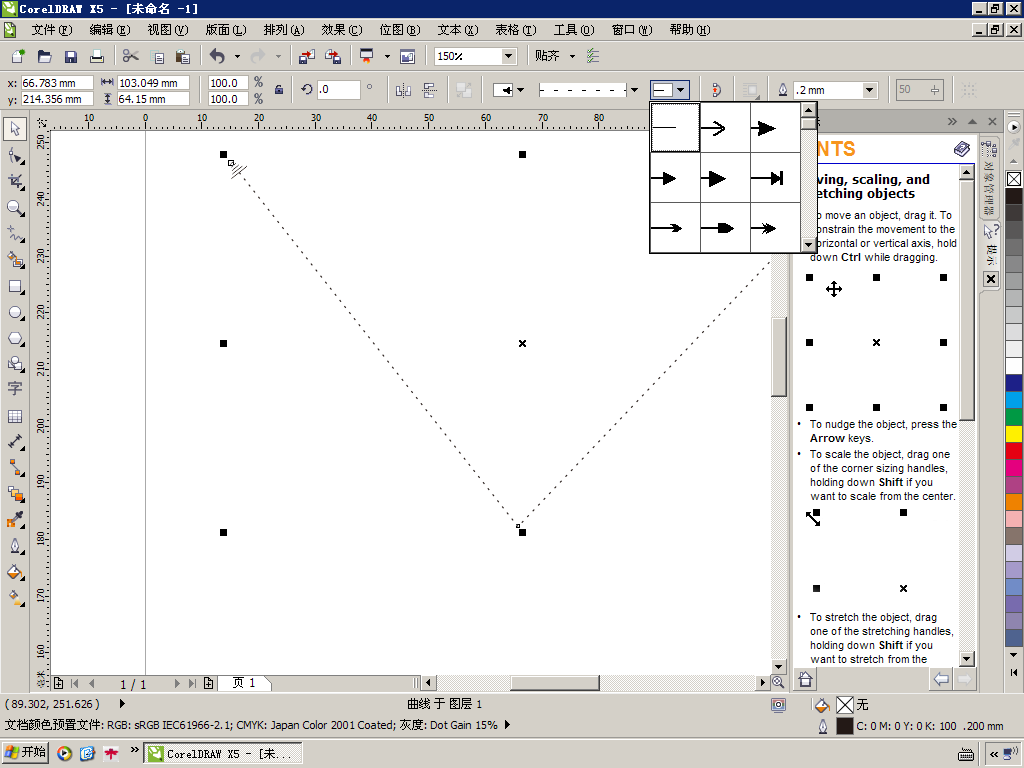Click the CorelDRAW X5 taskbar button

(223, 754)
